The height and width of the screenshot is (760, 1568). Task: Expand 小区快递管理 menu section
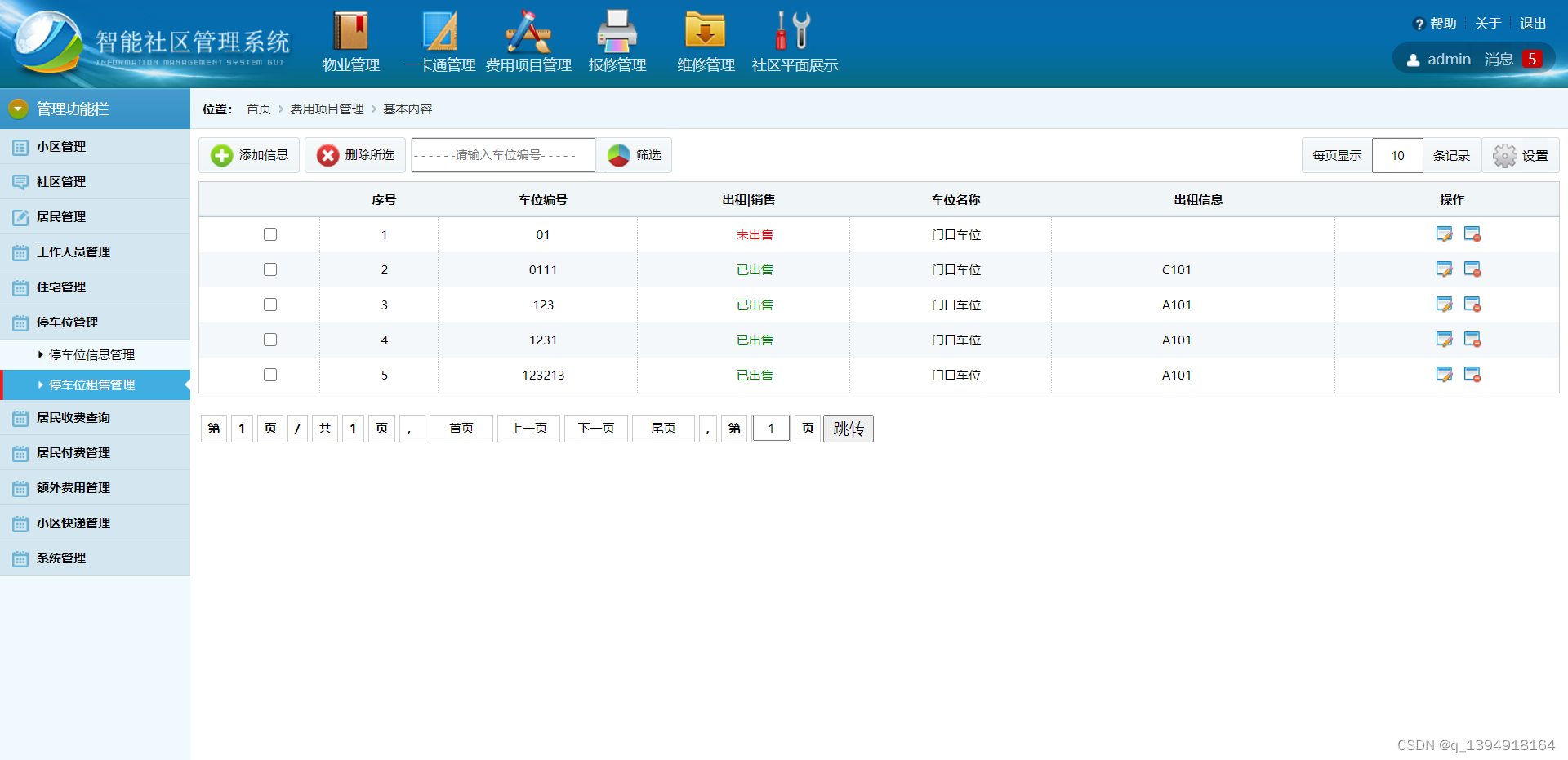click(x=95, y=523)
